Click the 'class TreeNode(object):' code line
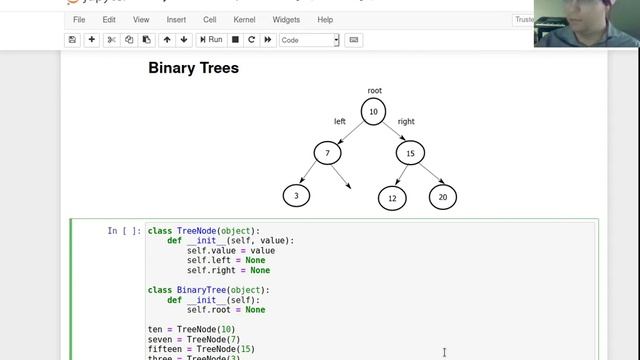Screen dimensions: 640x360 204,231
